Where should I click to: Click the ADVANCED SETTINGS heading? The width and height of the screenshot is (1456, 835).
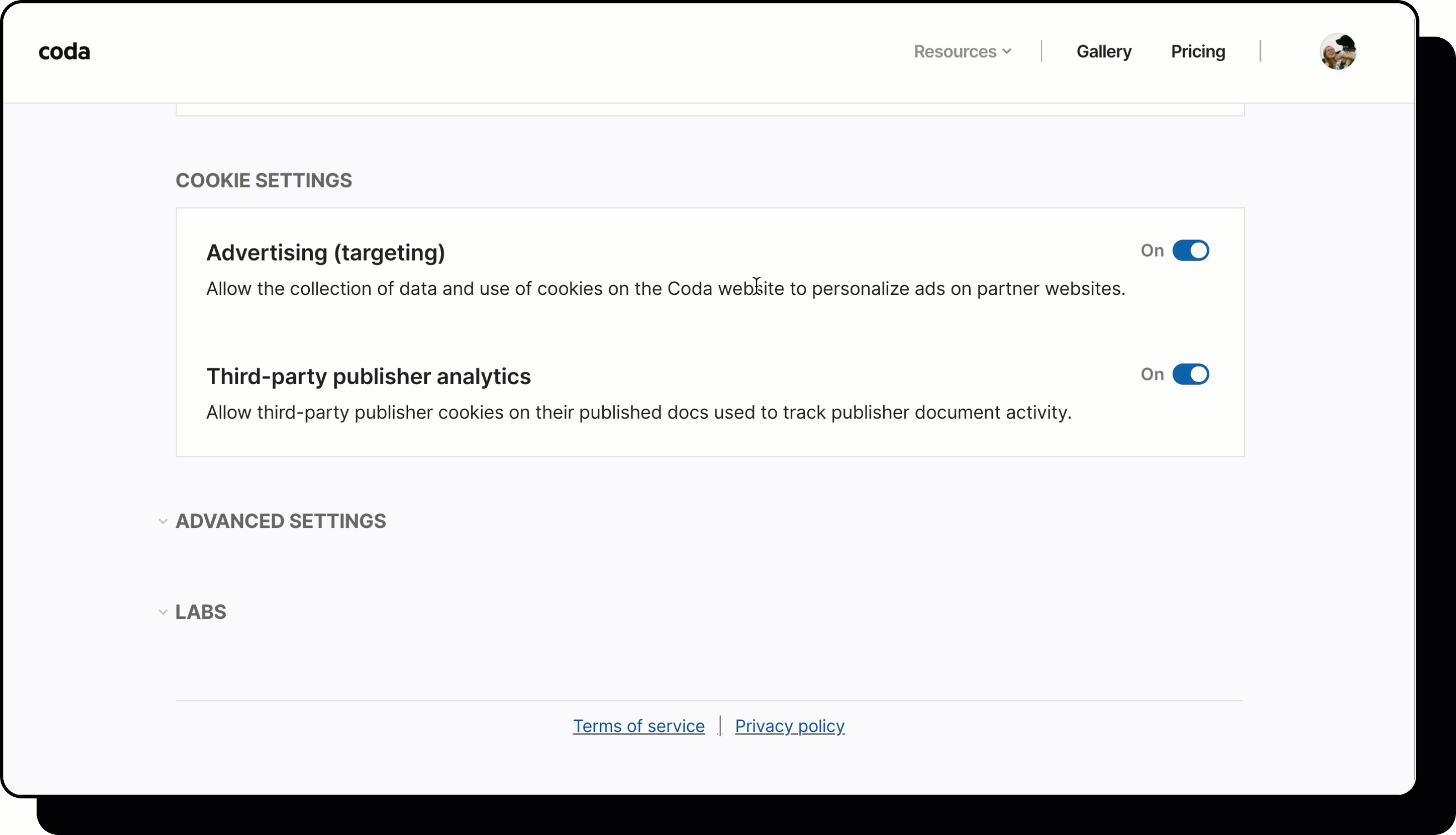[x=281, y=521]
